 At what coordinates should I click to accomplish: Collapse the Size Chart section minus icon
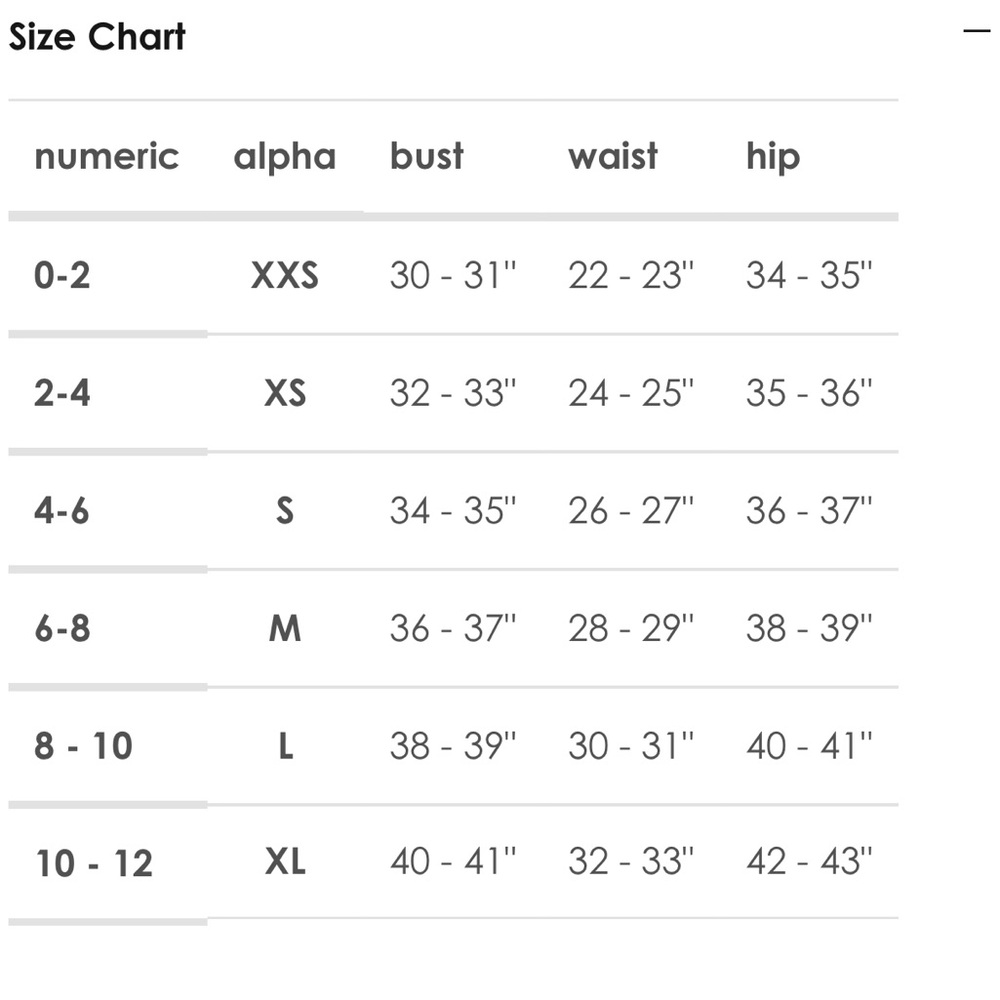pyautogui.click(x=976, y=30)
